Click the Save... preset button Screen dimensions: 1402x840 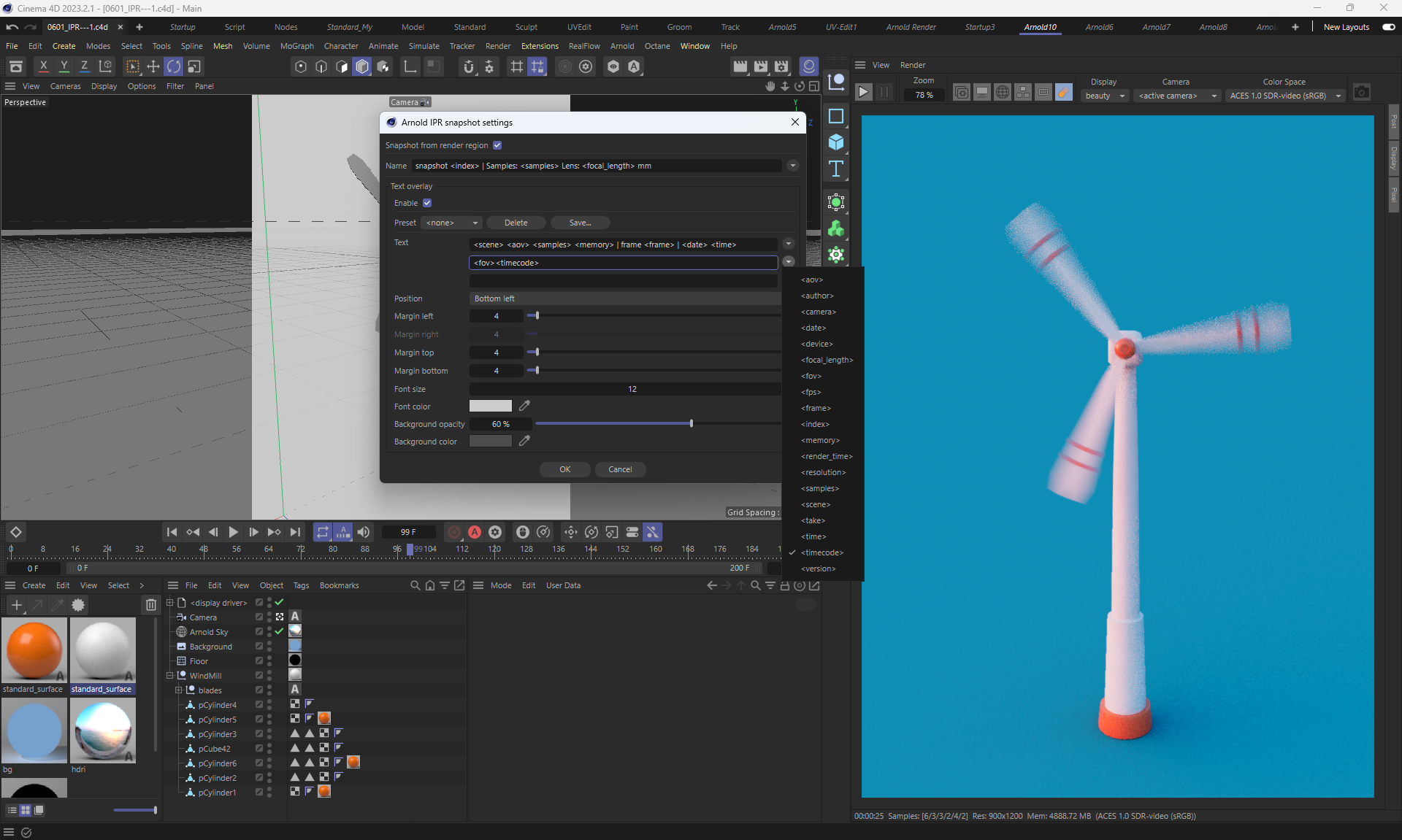coord(580,223)
